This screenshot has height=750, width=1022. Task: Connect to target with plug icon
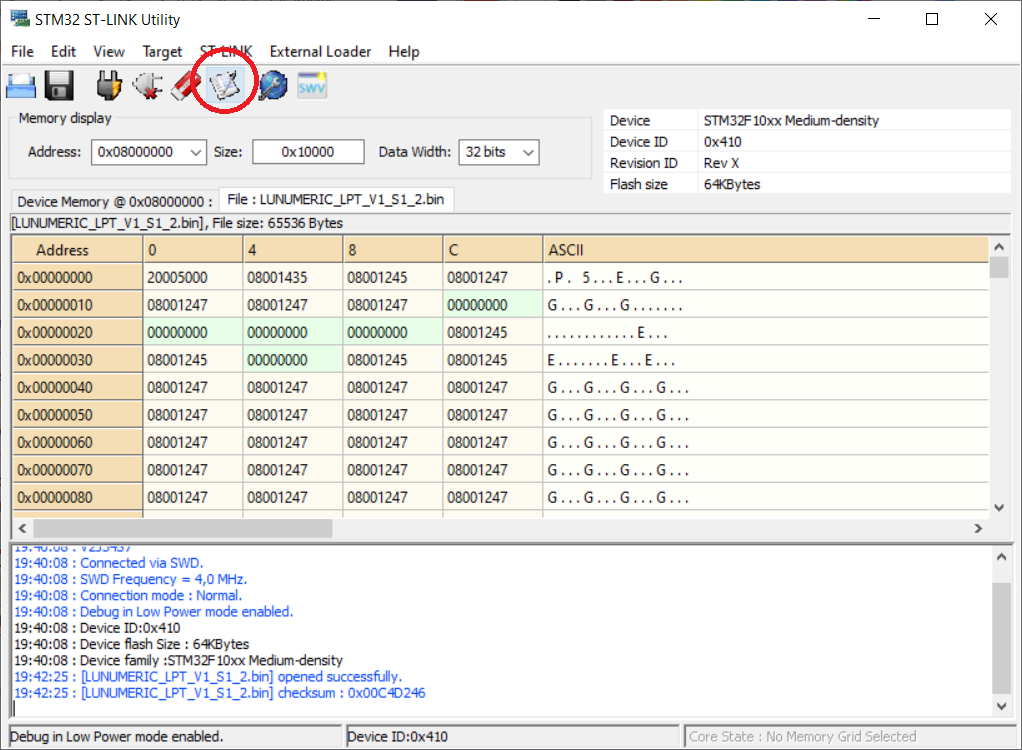pyautogui.click(x=109, y=86)
